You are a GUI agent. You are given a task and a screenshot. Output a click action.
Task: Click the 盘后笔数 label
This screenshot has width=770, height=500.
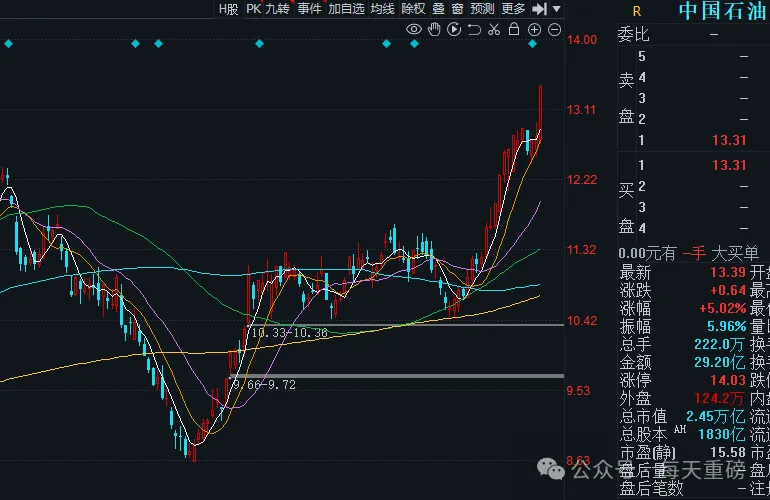[651, 488]
